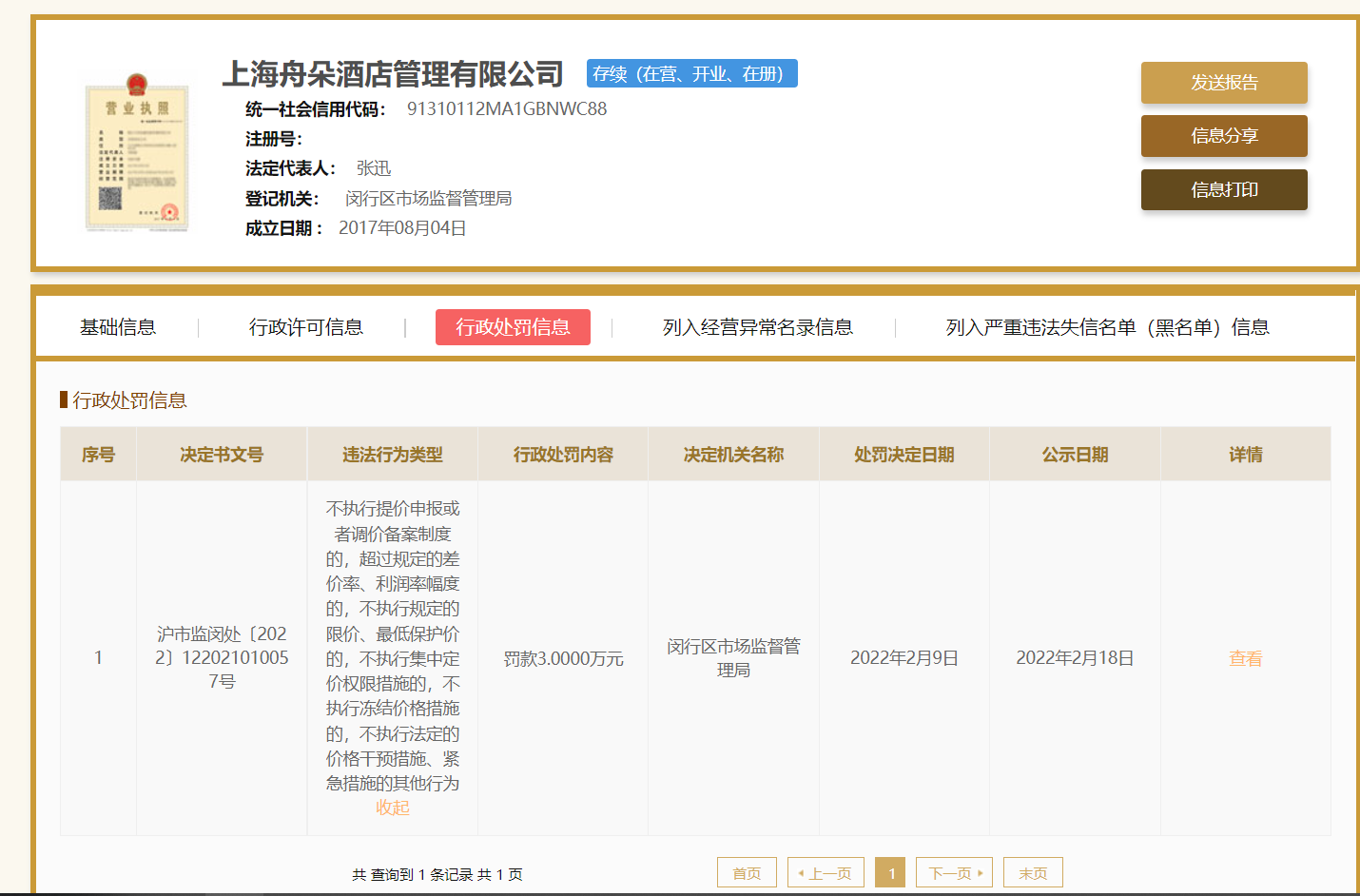Click establishment date 2017年08月04日
The image size is (1360, 896).
(402, 227)
